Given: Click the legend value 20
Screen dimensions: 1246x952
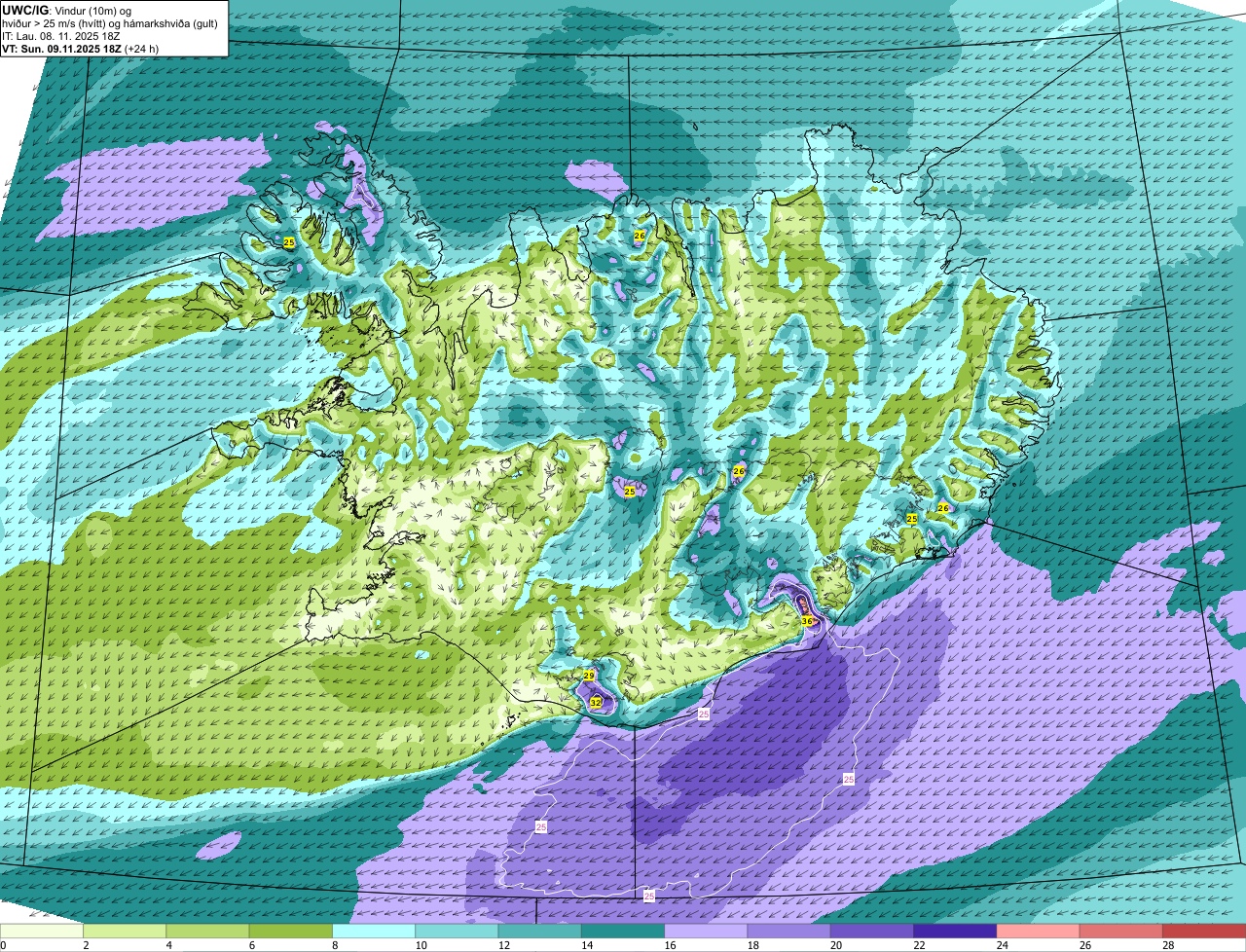Looking at the screenshot, I should tap(837, 945).
